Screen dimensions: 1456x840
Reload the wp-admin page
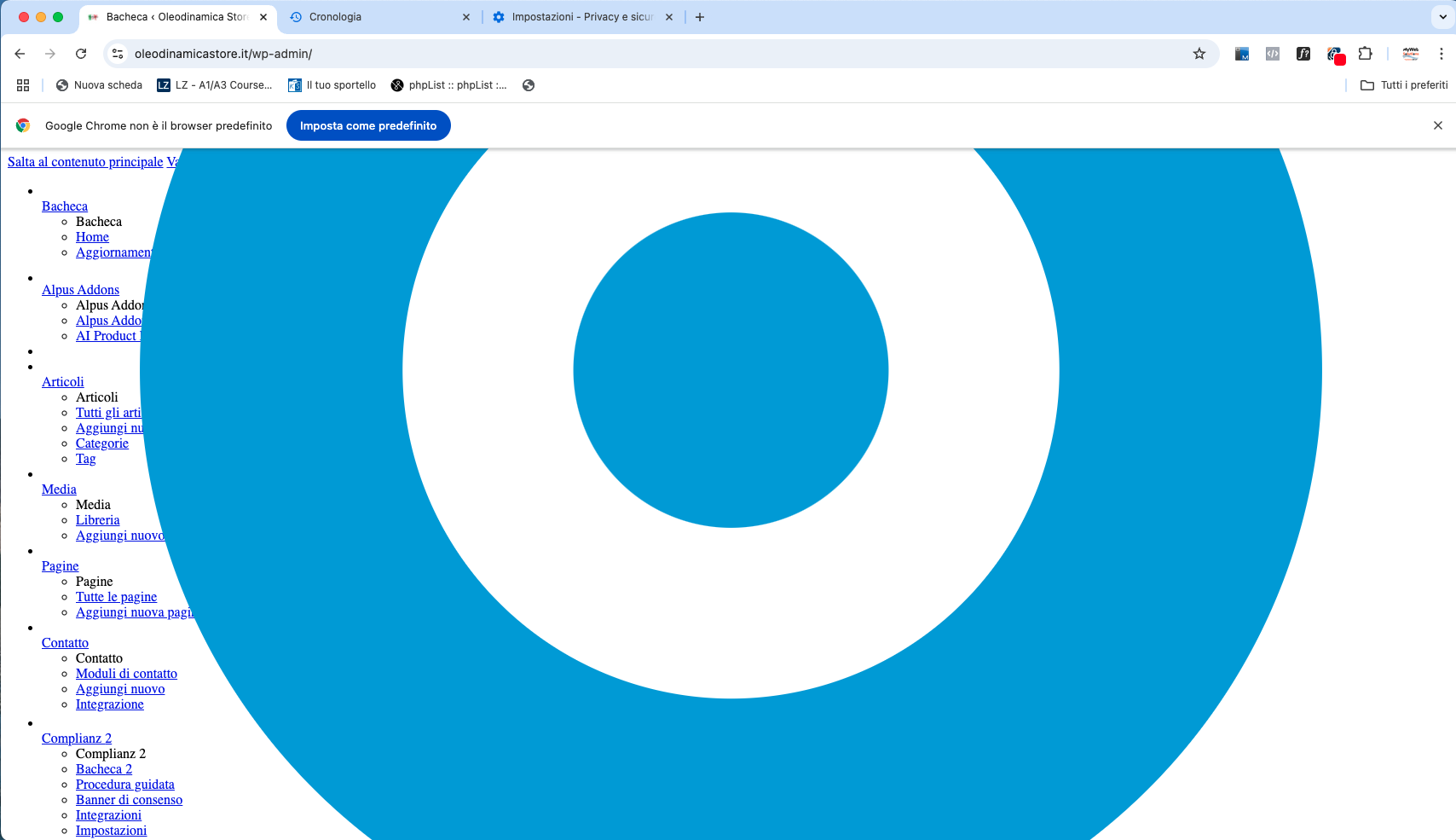(x=81, y=54)
